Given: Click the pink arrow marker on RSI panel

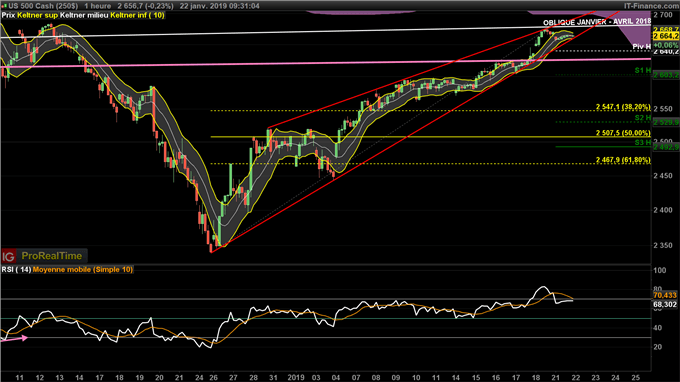Looking at the screenshot, I should [x=15, y=338].
